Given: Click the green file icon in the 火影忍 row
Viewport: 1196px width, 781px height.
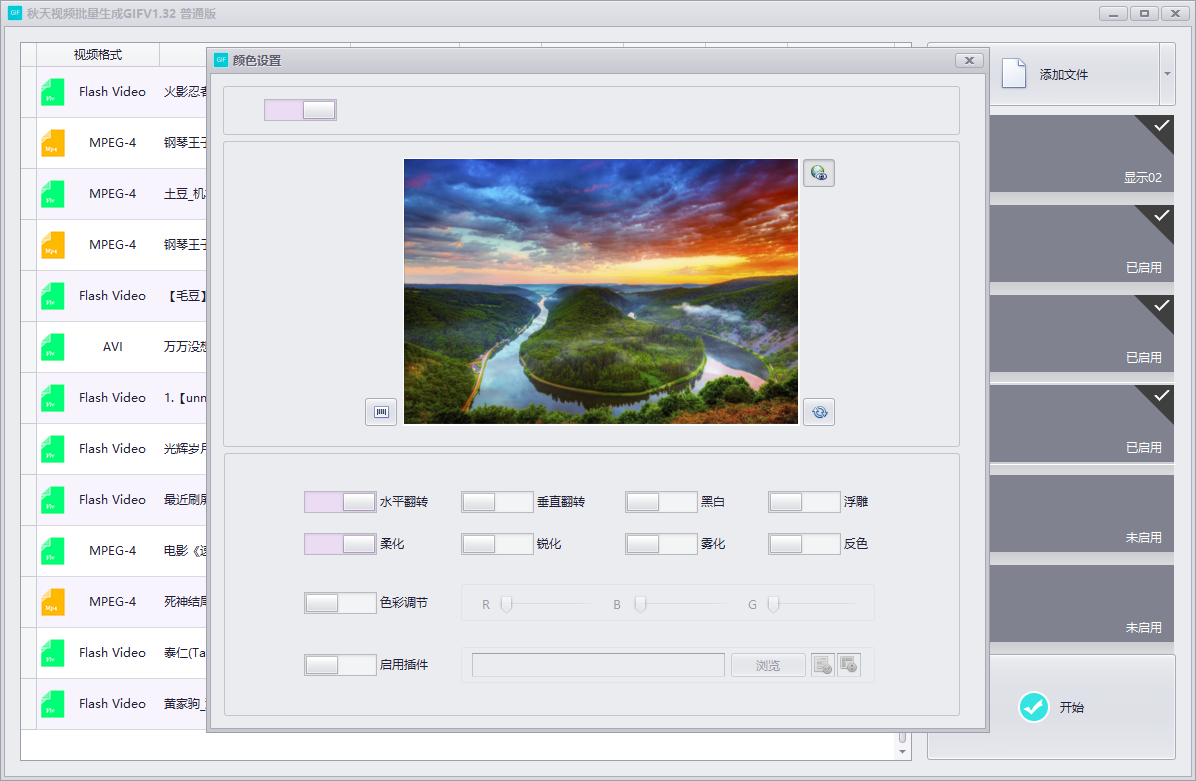Looking at the screenshot, I should 53,92.
